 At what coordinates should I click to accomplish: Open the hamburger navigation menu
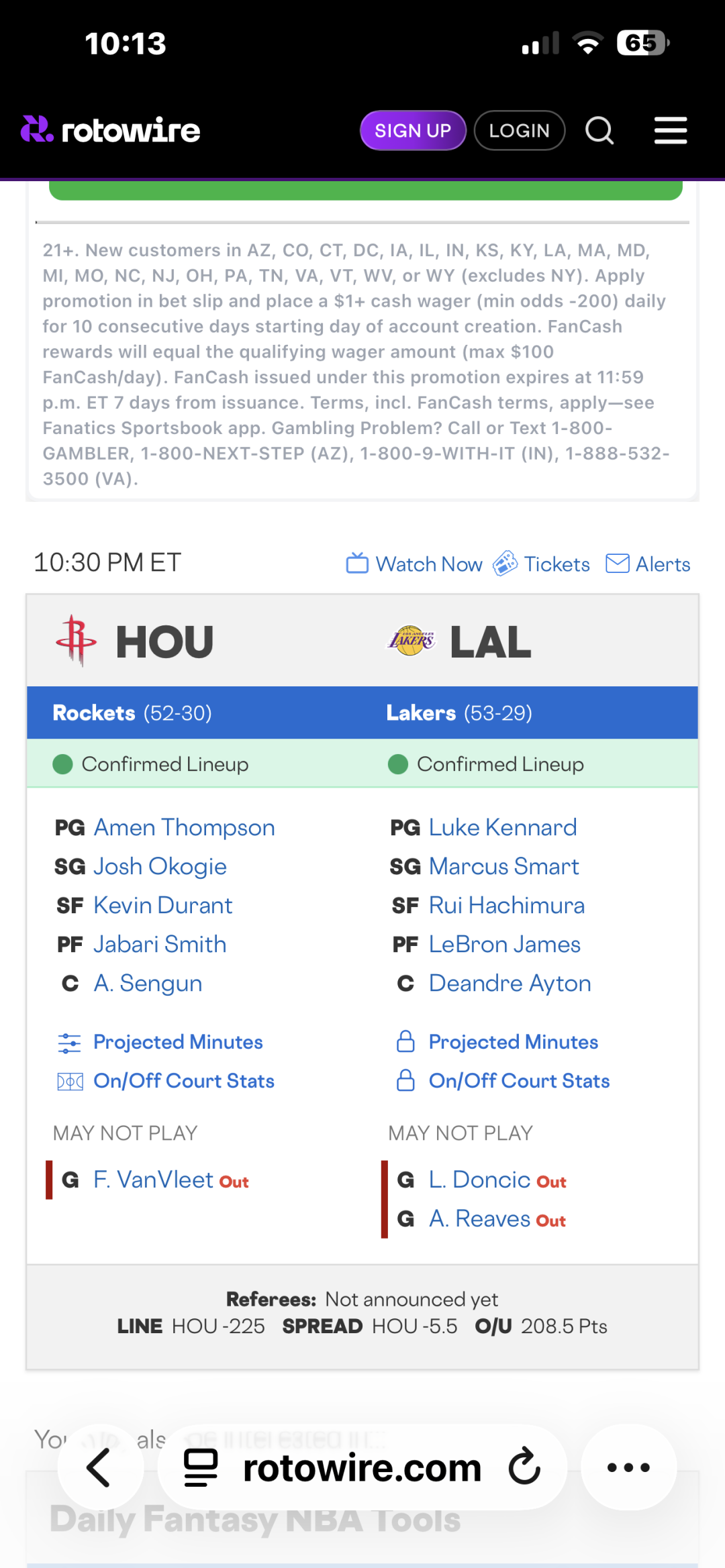tap(671, 130)
